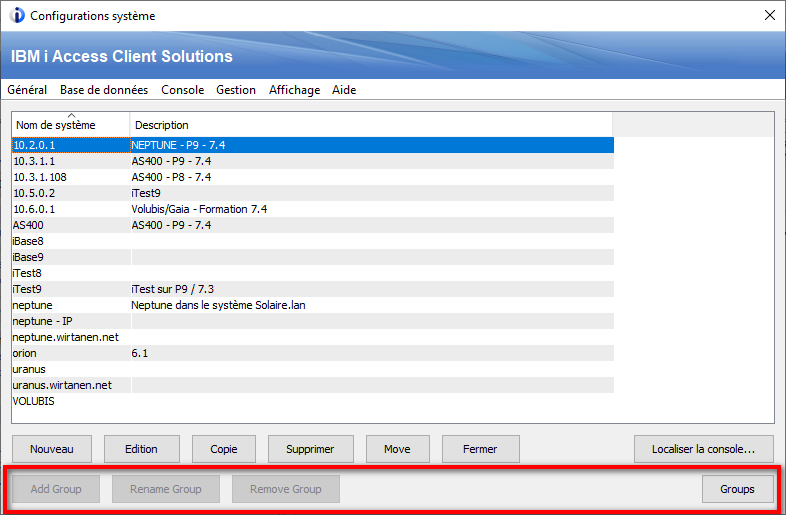Click the Supprimer button

[310, 449]
